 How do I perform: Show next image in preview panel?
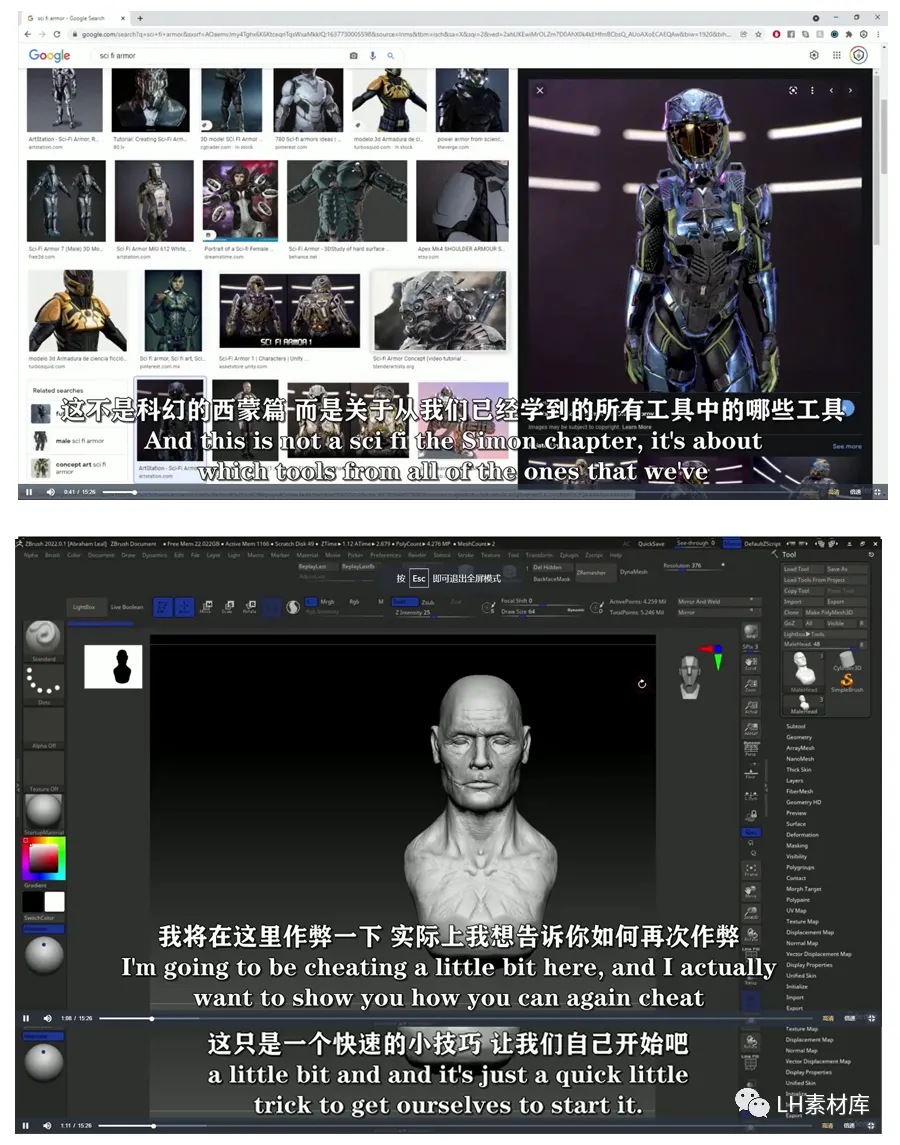[x=850, y=91]
